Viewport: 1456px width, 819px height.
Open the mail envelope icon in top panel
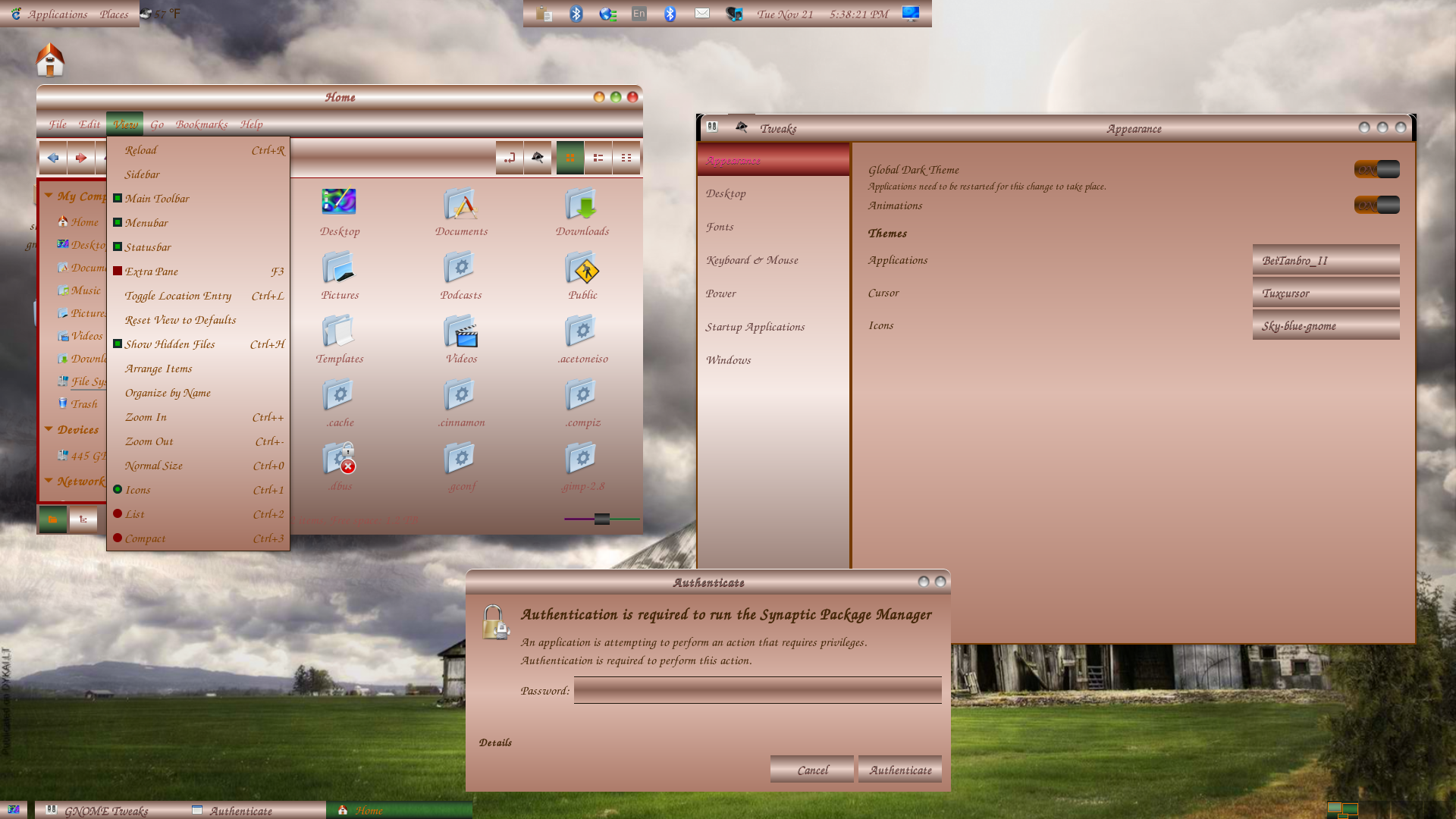[702, 13]
